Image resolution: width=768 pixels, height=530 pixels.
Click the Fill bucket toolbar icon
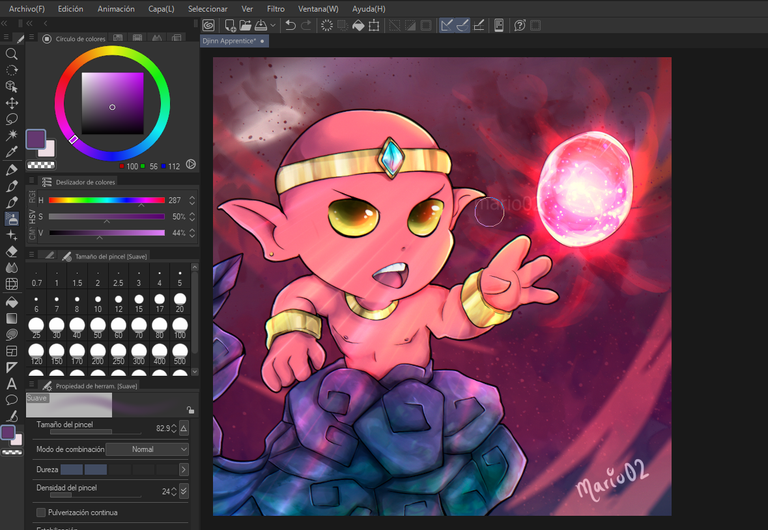(357, 25)
